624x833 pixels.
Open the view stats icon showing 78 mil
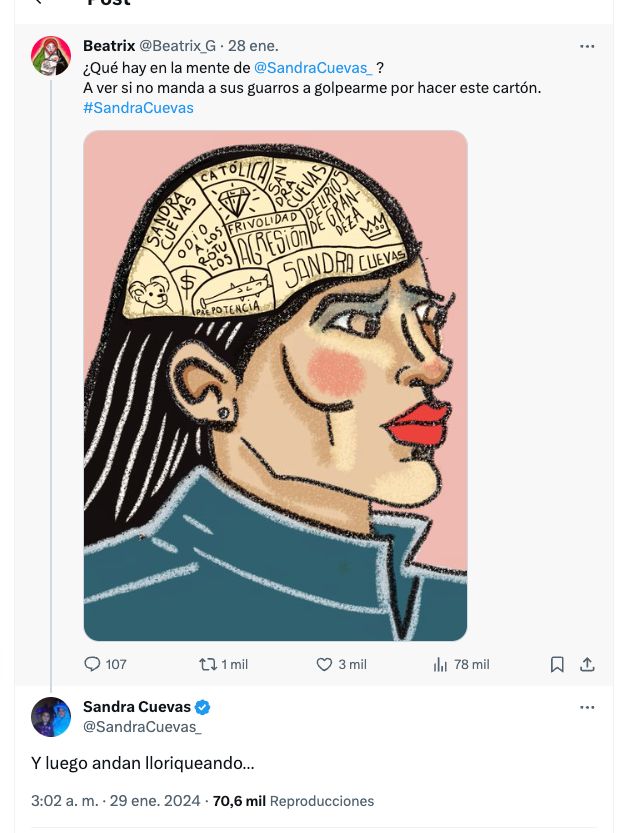point(440,664)
